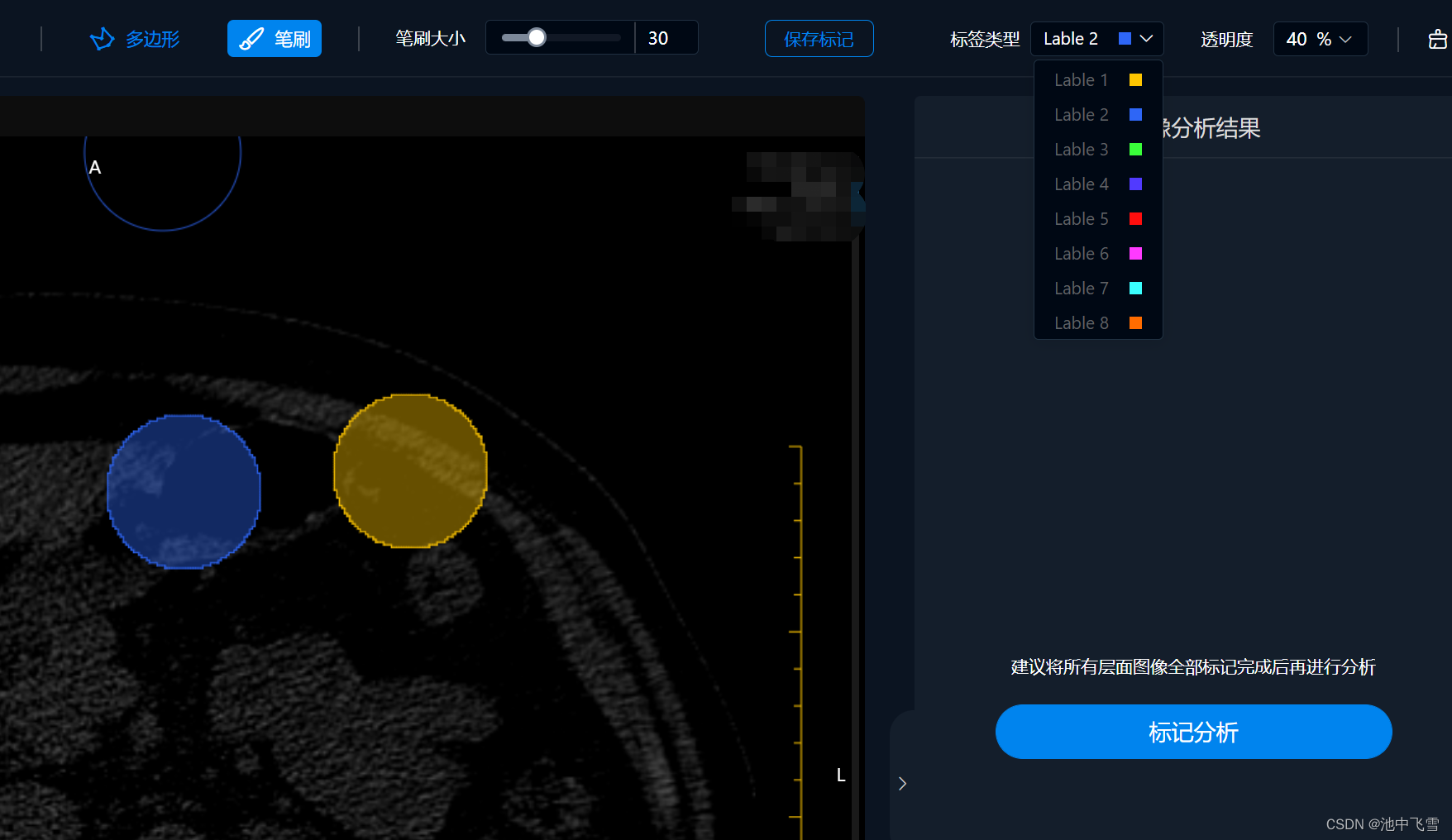Select the 多边形 polygon annotation tool

135,38
